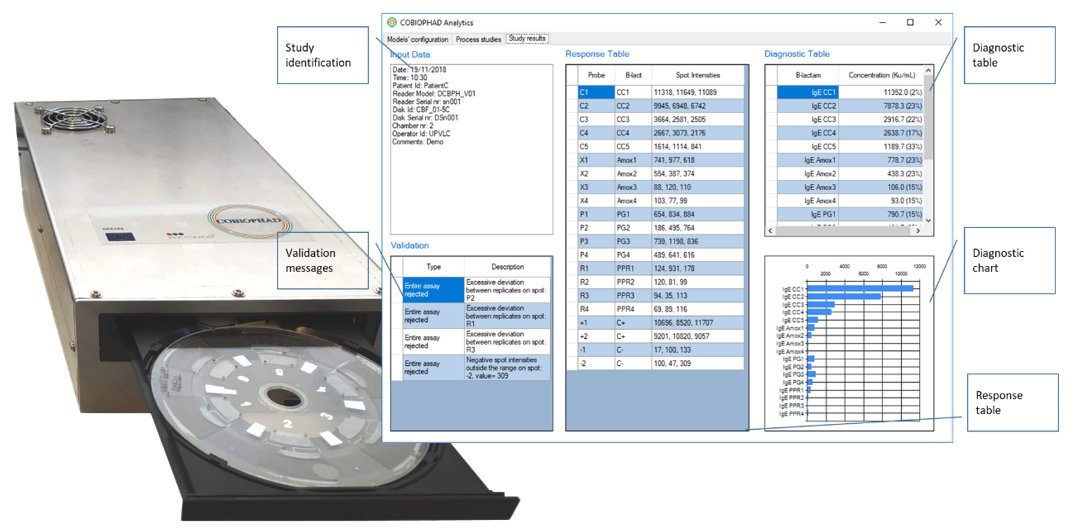Select probe cell P2 in Response Table

click(596, 228)
